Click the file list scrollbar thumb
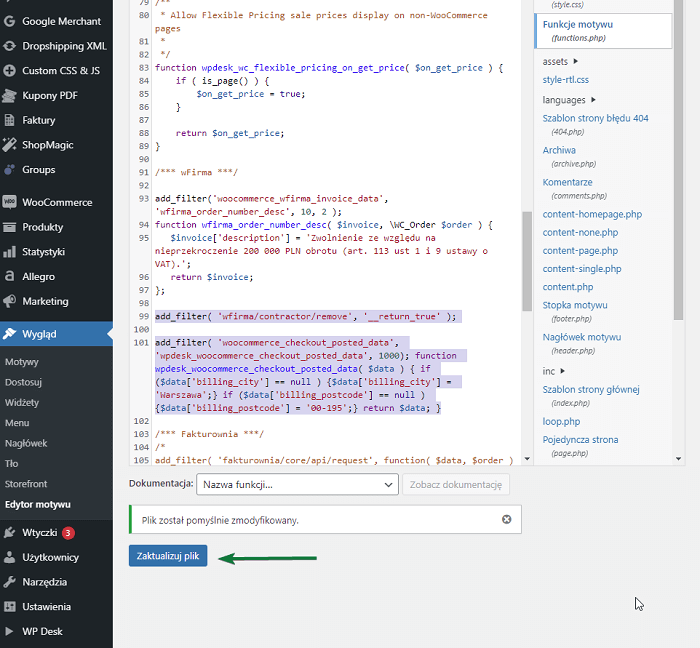Image resolution: width=700 pixels, height=648 pixels. click(x=679, y=160)
